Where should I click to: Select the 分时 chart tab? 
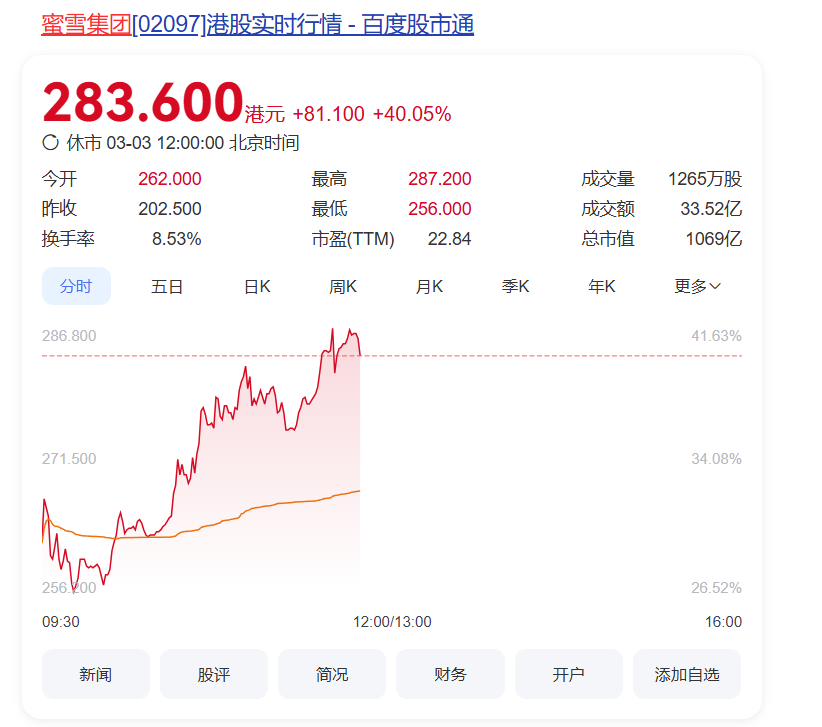click(x=76, y=286)
